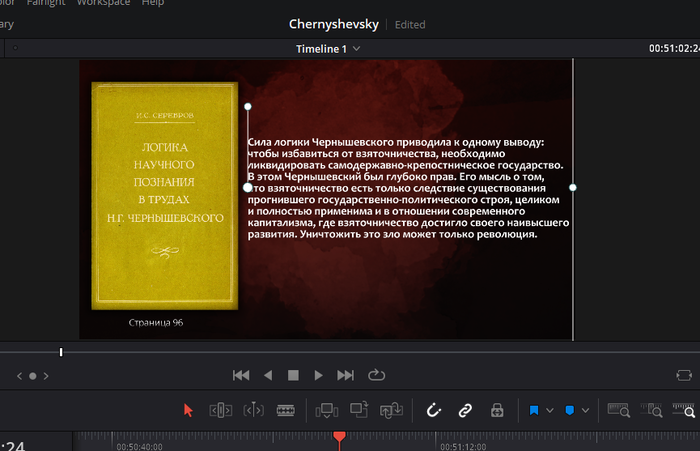Click the left middle text box handle

pyautogui.click(x=248, y=188)
